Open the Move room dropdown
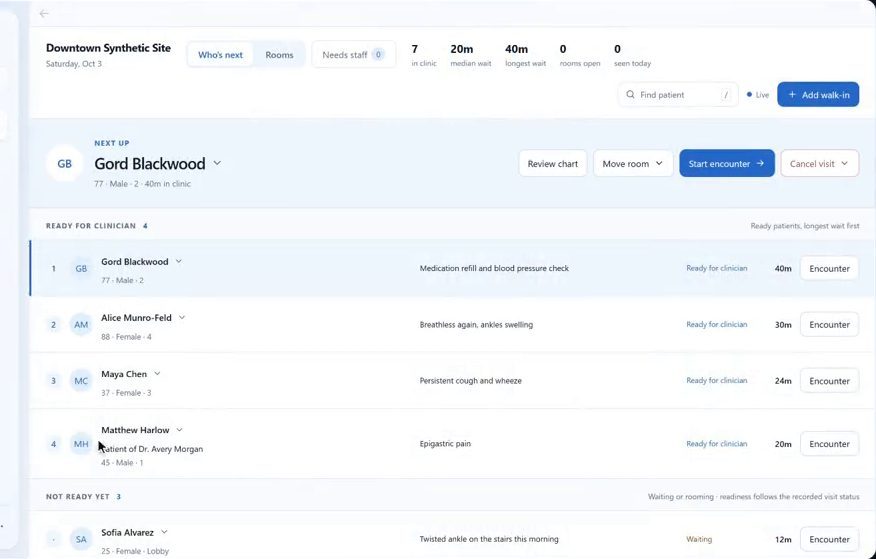Image resolution: width=876 pixels, height=559 pixels. [633, 164]
